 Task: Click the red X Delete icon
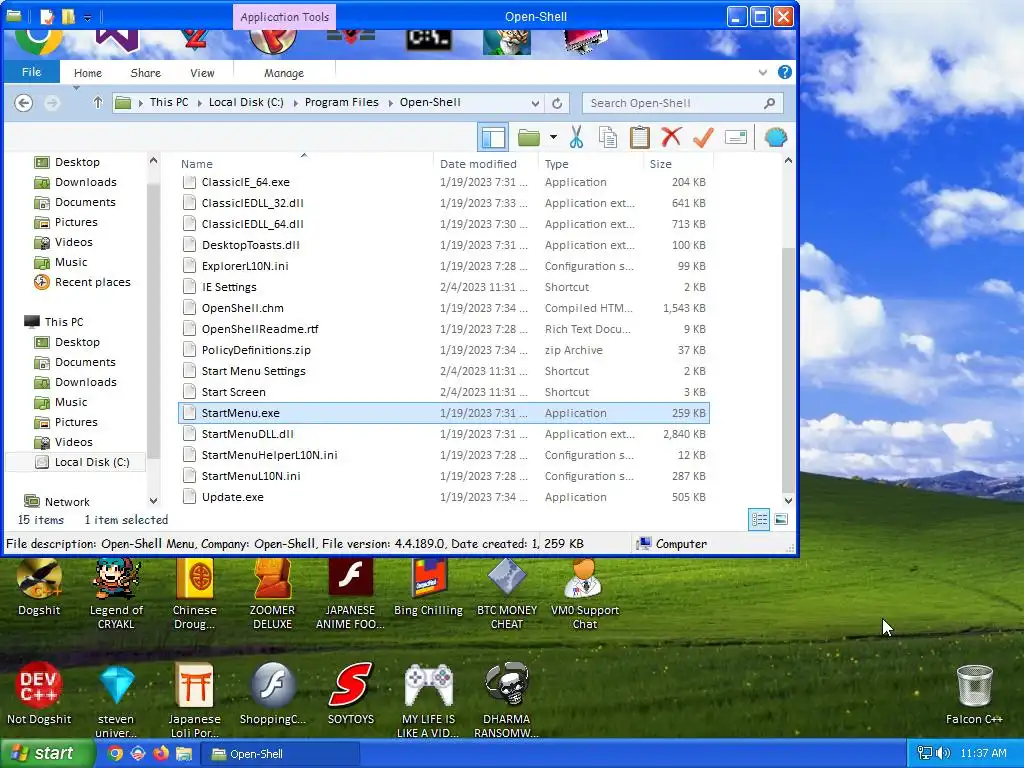pyautogui.click(x=671, y=137)
